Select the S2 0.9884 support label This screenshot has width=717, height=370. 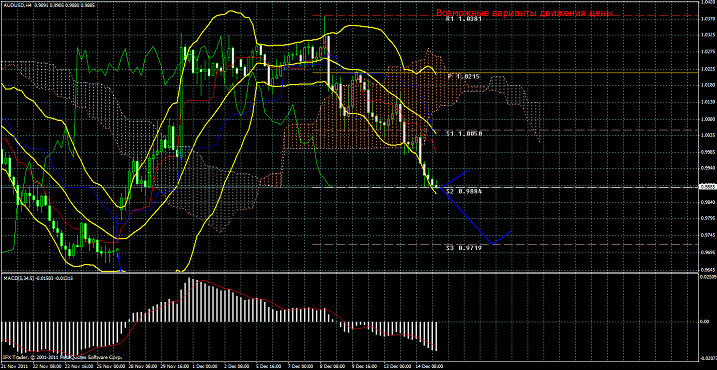[x=463, y=191]
